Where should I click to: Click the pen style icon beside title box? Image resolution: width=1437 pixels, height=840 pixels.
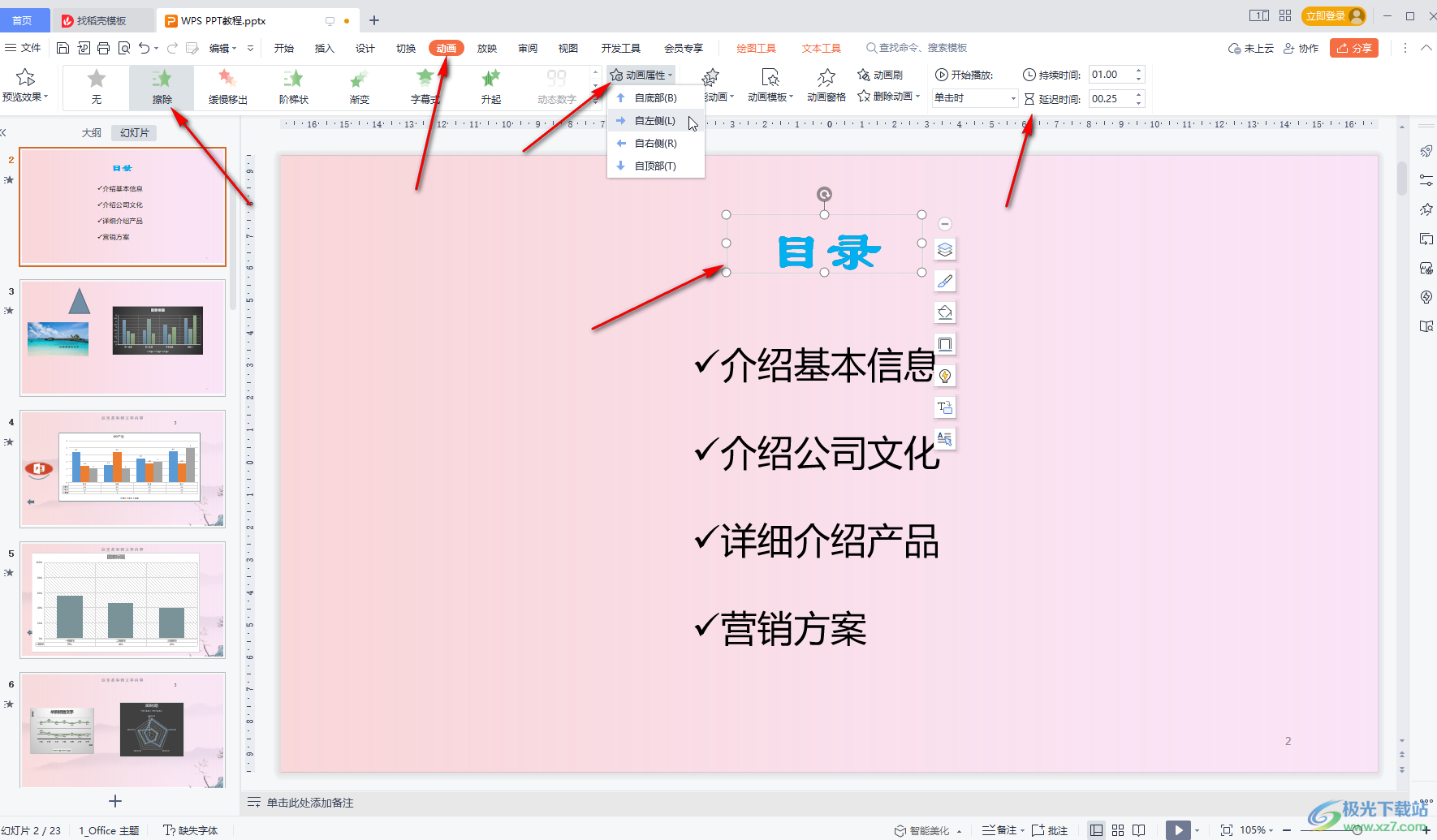tap(944, 281)
